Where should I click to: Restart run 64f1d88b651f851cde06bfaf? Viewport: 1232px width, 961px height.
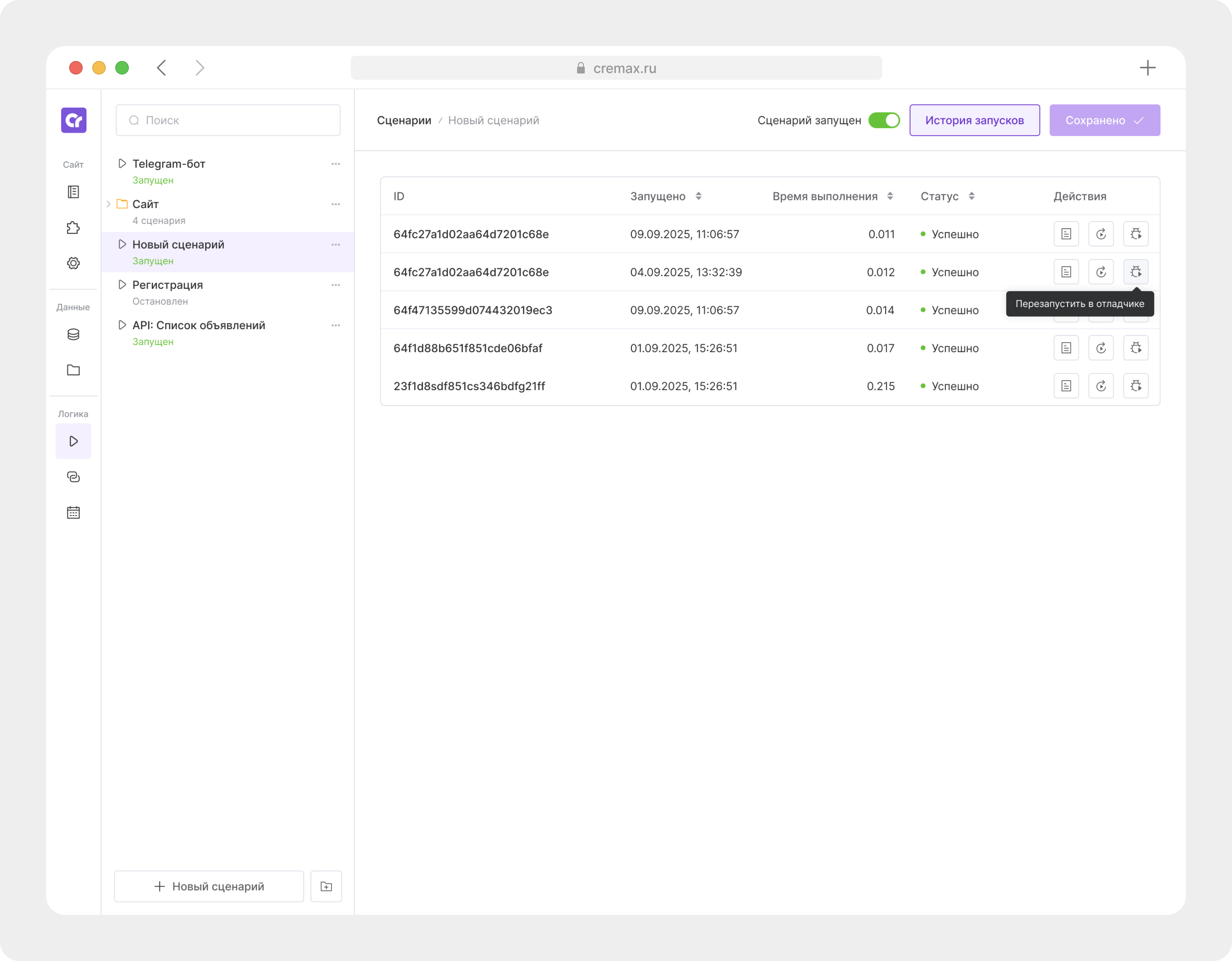click(x=1101, y=348)
